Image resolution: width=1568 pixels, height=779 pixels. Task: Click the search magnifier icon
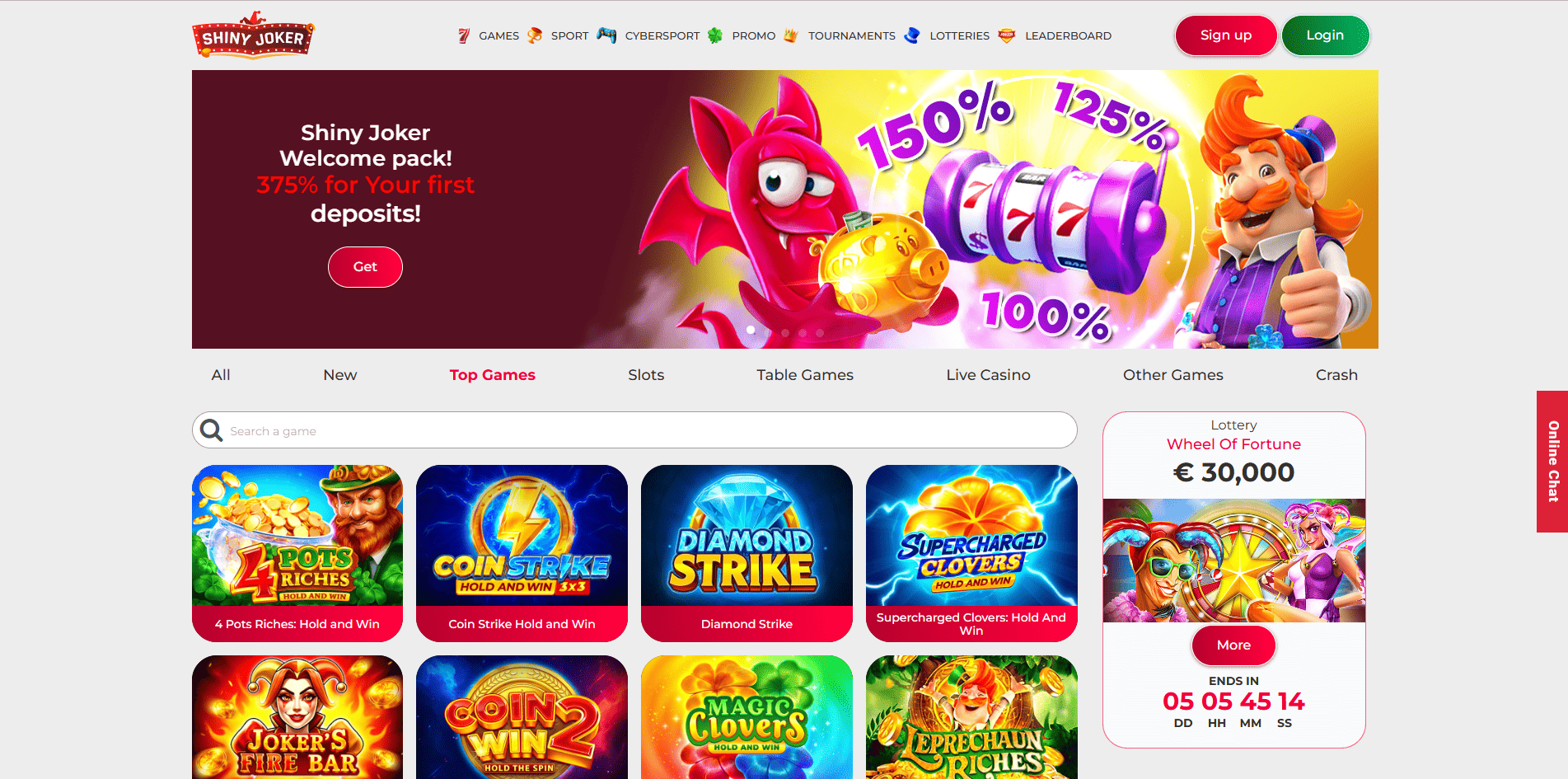coord(212,430)
